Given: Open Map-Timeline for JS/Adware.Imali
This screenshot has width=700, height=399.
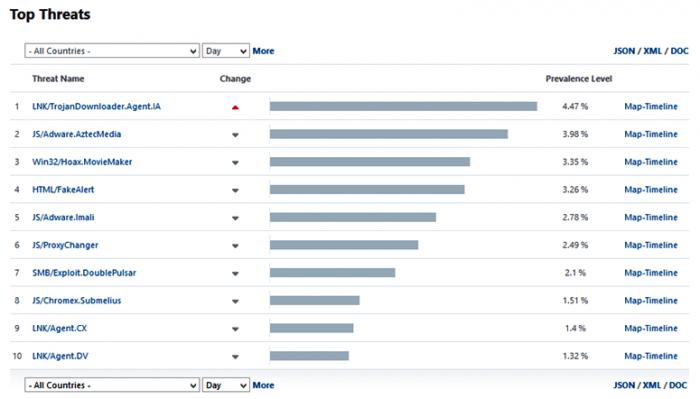Looking at the screenshot, I should 650,217.
